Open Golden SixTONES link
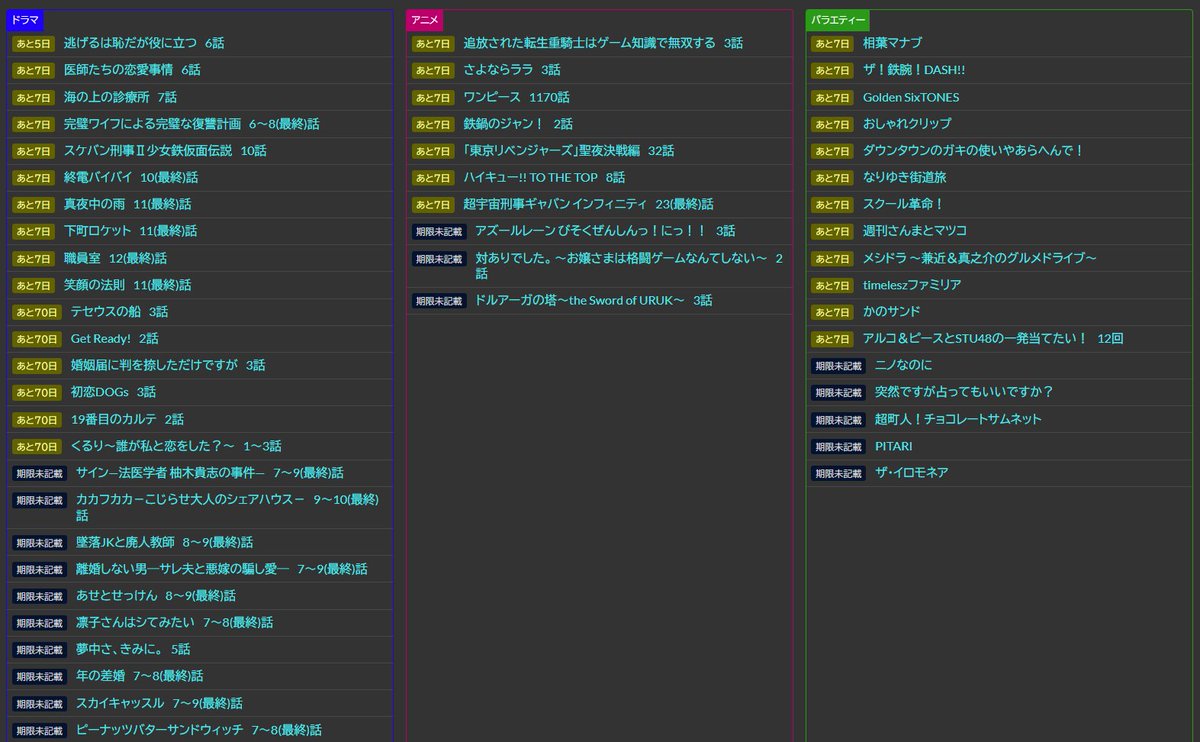This screenshot has height=742, width=1200. (911, 97)
